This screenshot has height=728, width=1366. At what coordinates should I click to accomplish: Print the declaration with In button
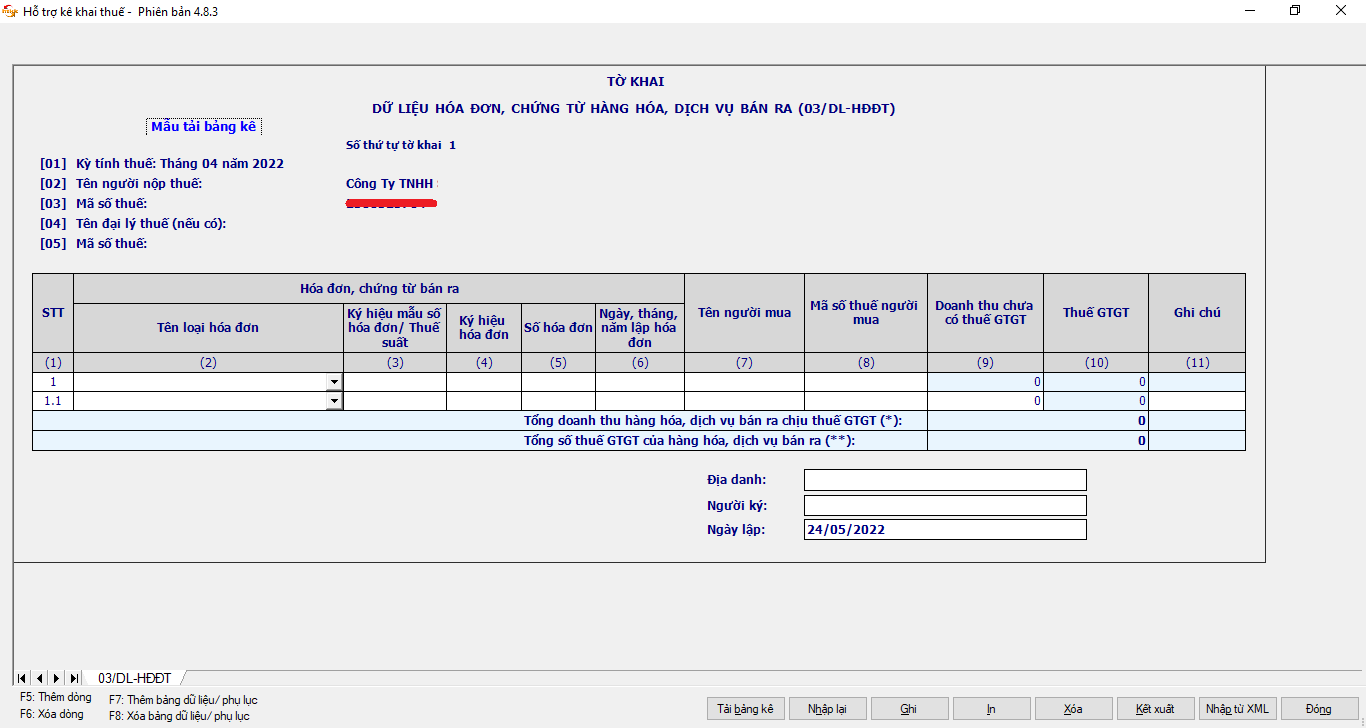991,709
